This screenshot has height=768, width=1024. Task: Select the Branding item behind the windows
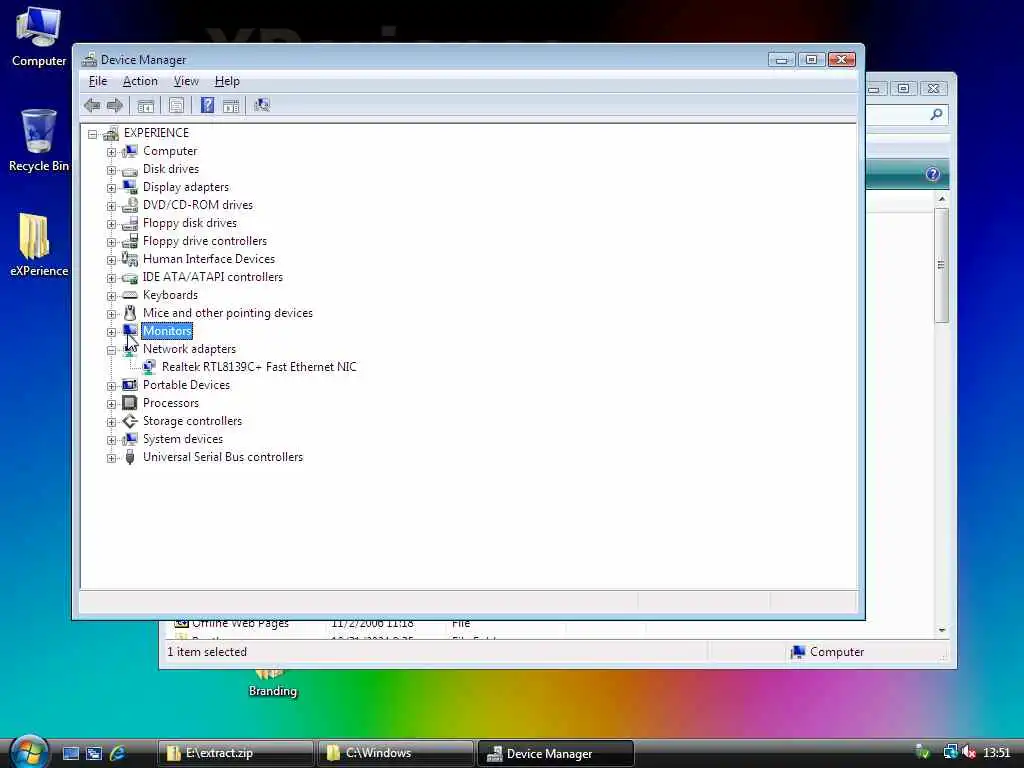pos(272,683)
